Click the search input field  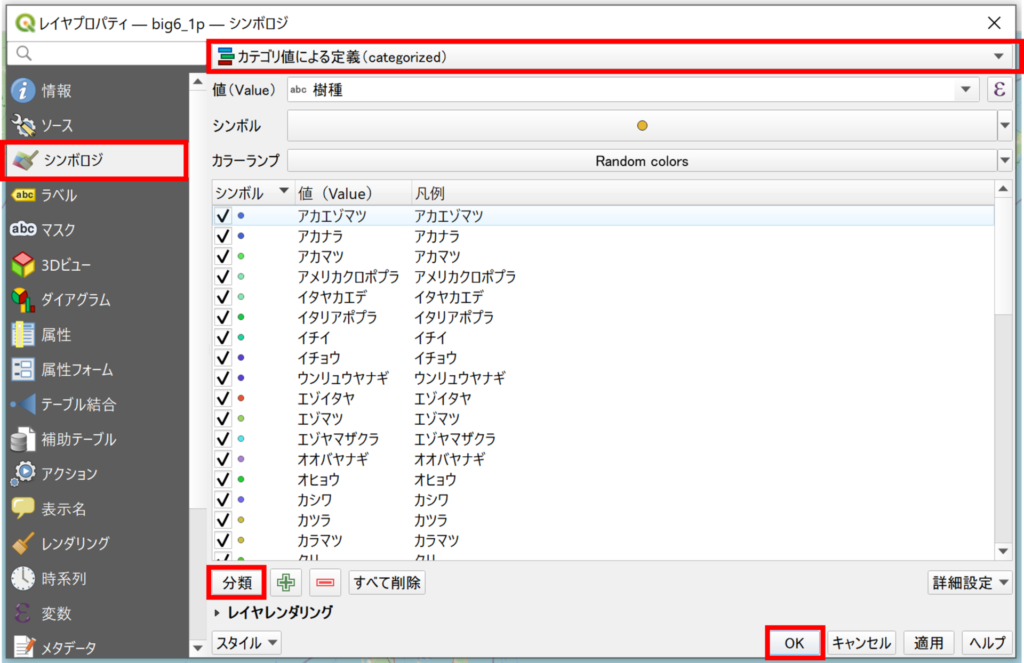106,54
